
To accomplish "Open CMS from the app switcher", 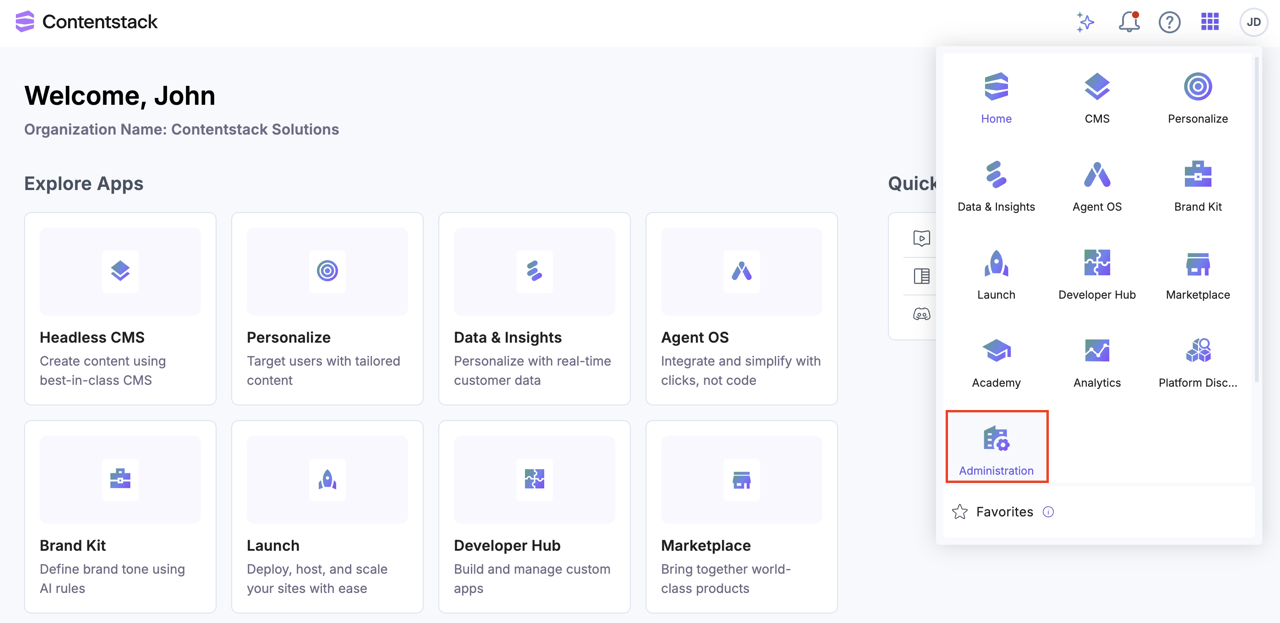I will 1097,98.
